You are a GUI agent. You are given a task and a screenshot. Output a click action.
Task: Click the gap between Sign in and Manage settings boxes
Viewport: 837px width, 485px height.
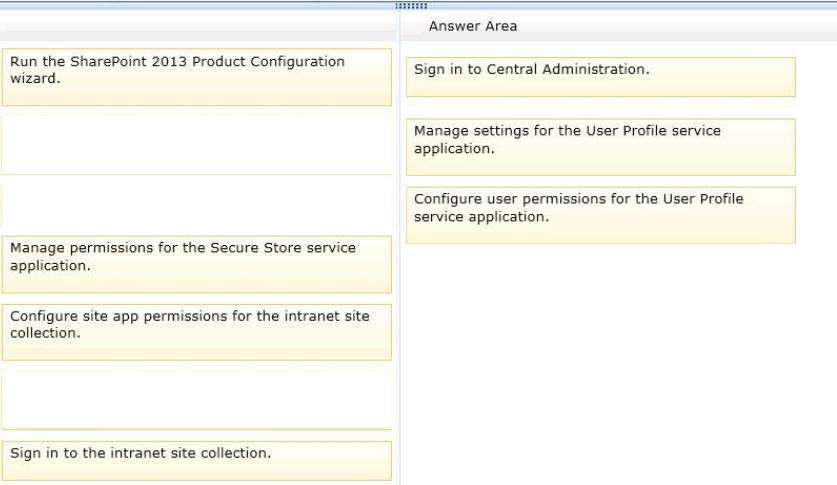pyautogui.click(x=601, y=108)
